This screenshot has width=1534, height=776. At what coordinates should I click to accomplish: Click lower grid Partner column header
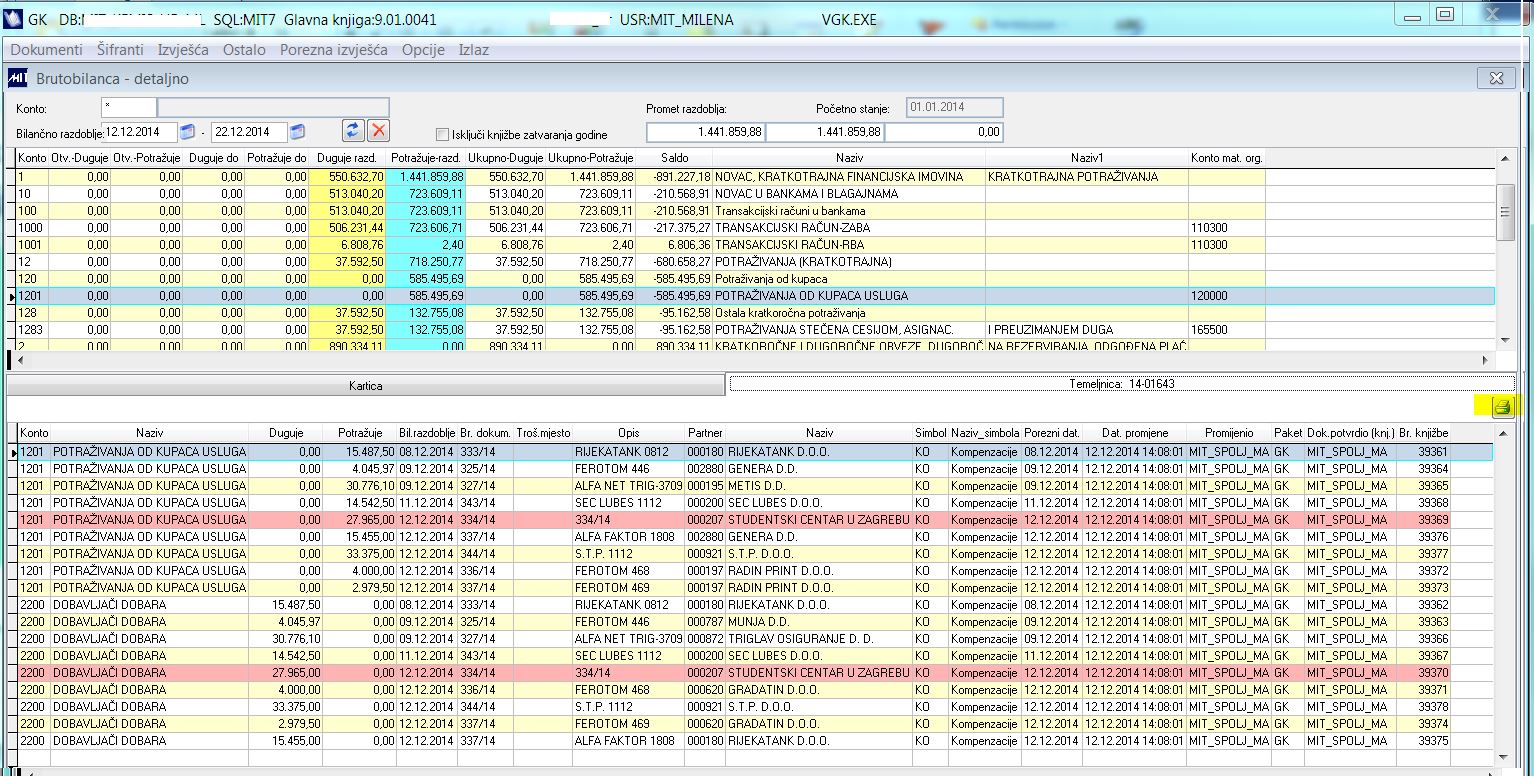[705, 433]
